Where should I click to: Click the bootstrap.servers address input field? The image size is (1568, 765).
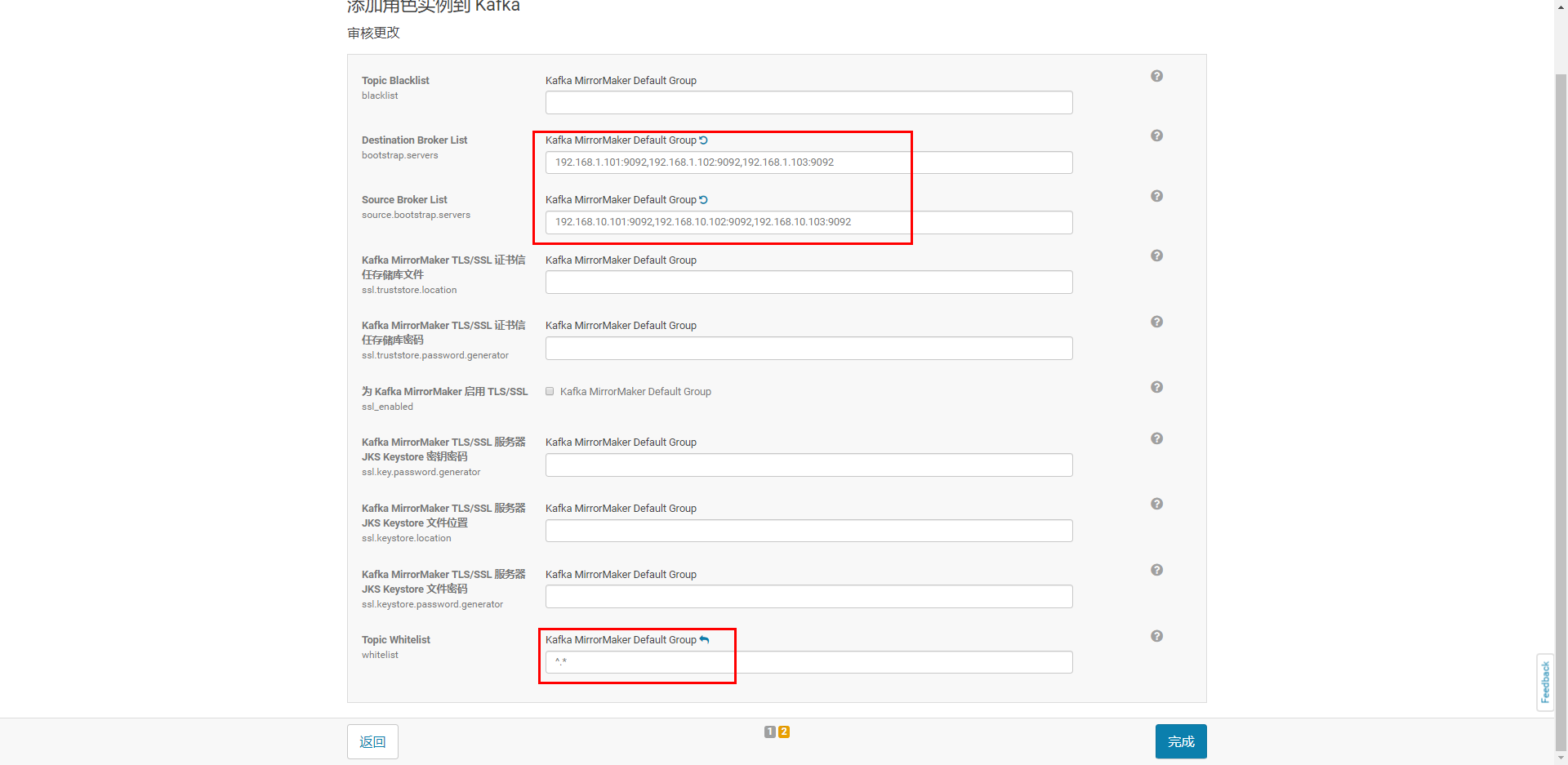click(x=725, y=162)
